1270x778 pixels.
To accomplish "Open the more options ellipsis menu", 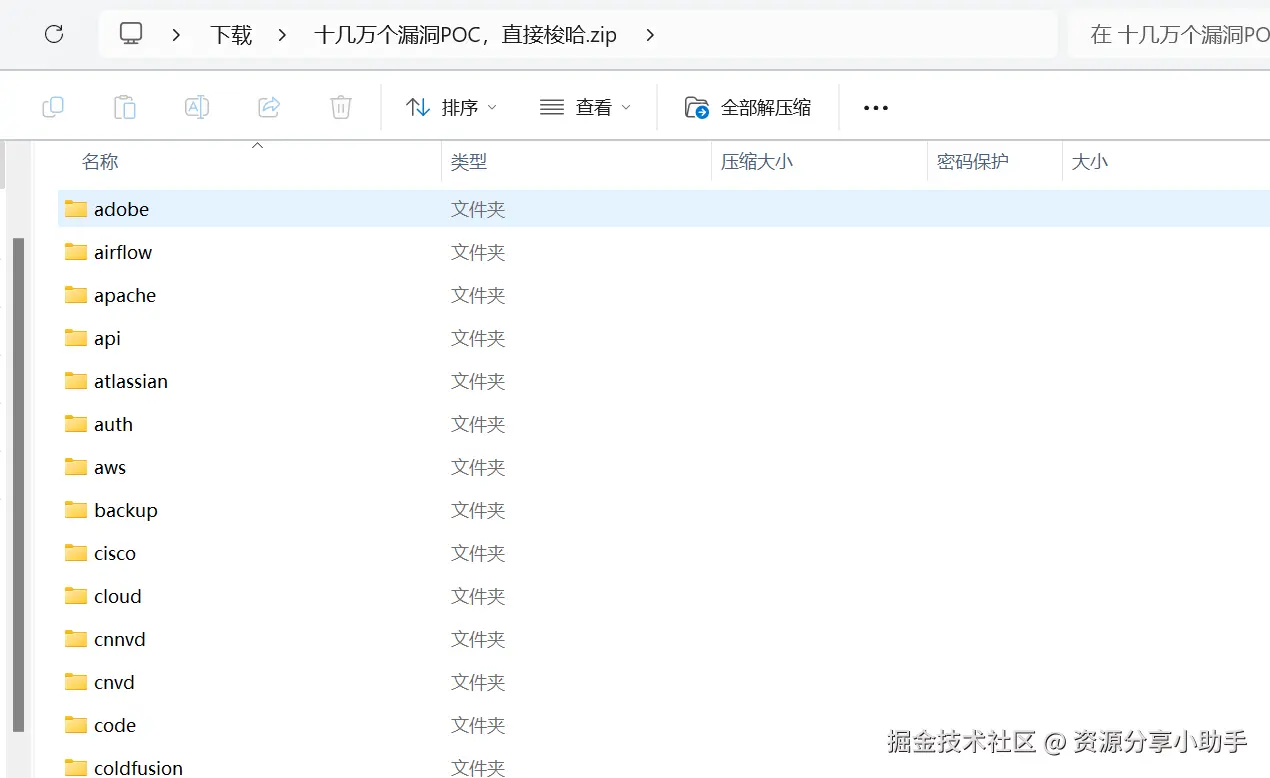I will pyautogui.click(x=876, y=108).
